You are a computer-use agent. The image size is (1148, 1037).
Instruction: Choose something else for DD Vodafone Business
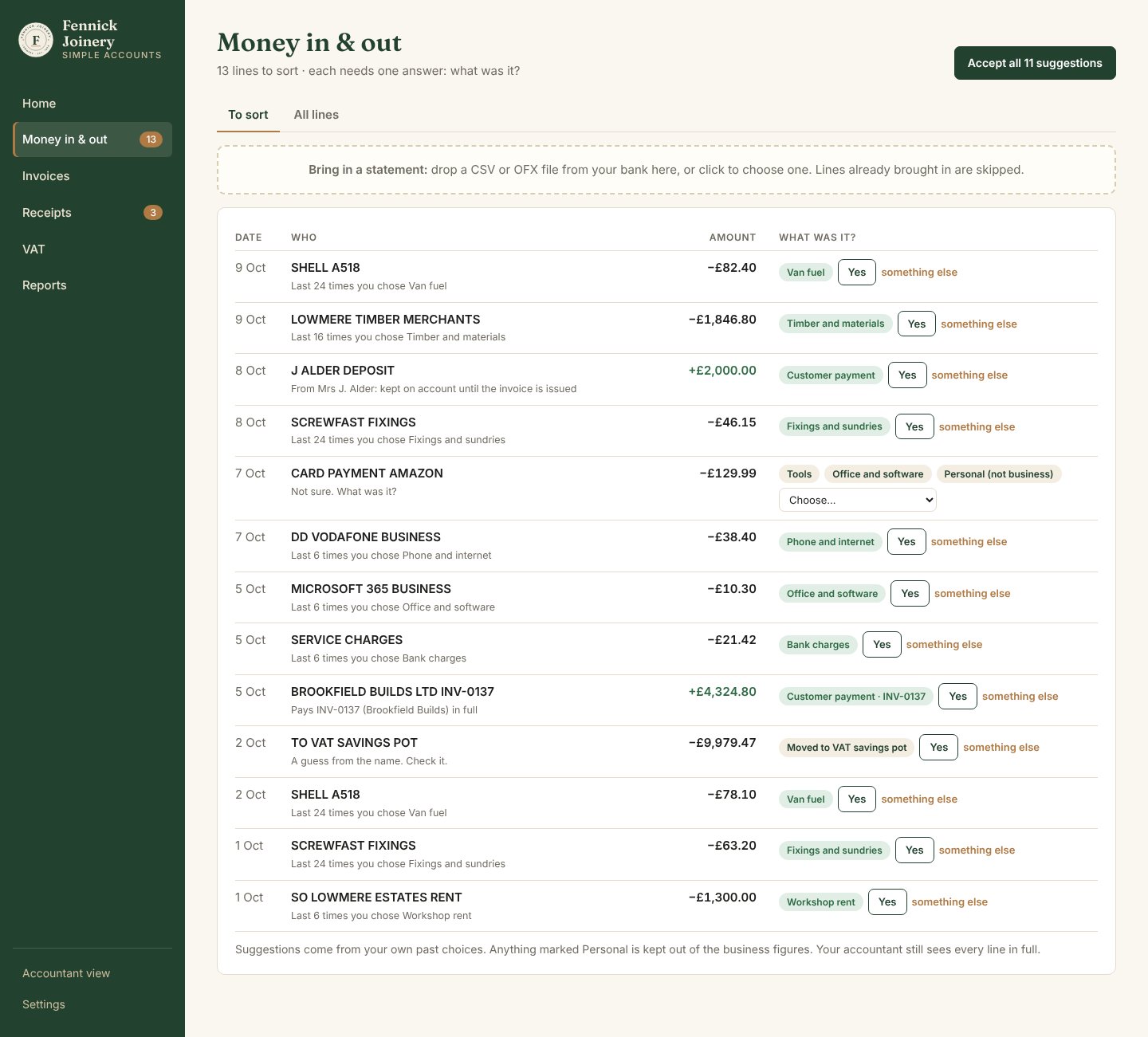(969, 541)
